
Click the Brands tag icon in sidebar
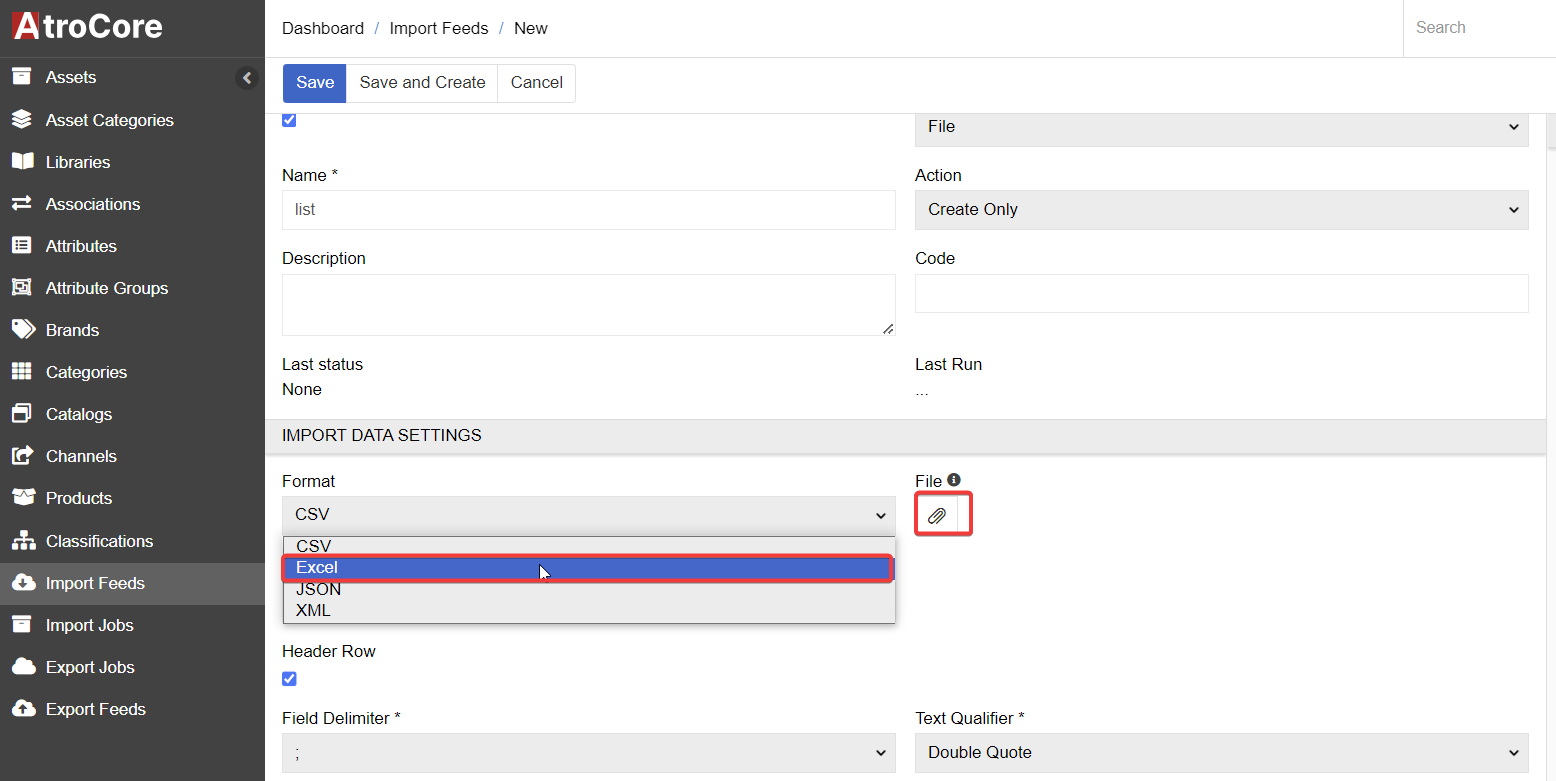22,330
